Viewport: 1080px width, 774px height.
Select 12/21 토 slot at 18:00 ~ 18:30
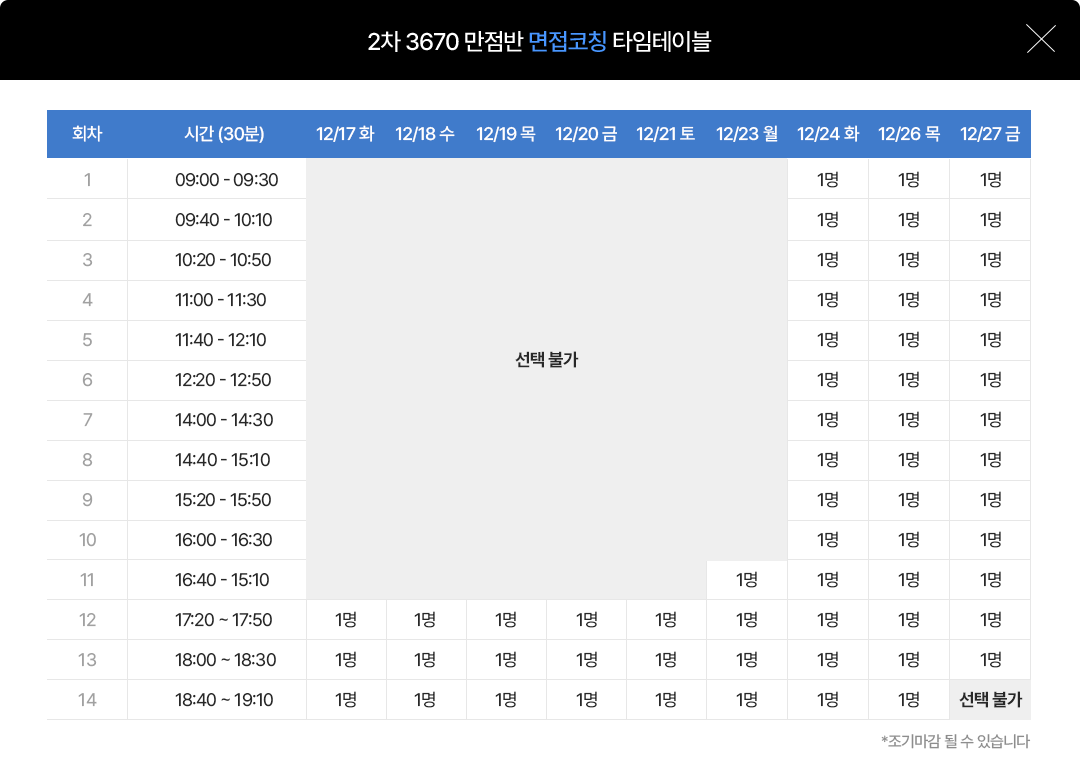point(666,660)
